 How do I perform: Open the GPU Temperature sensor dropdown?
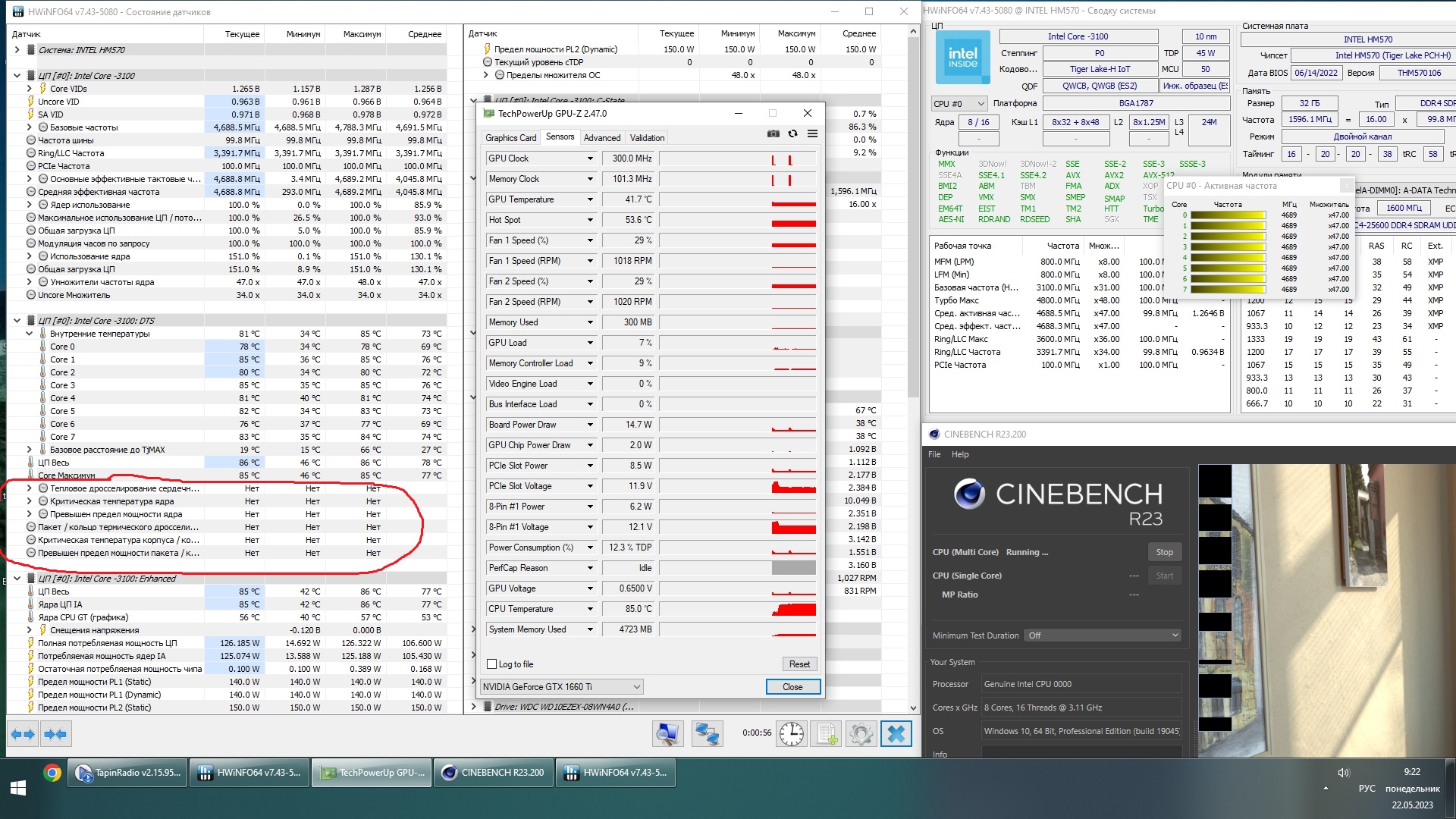[x=590, y=199]
